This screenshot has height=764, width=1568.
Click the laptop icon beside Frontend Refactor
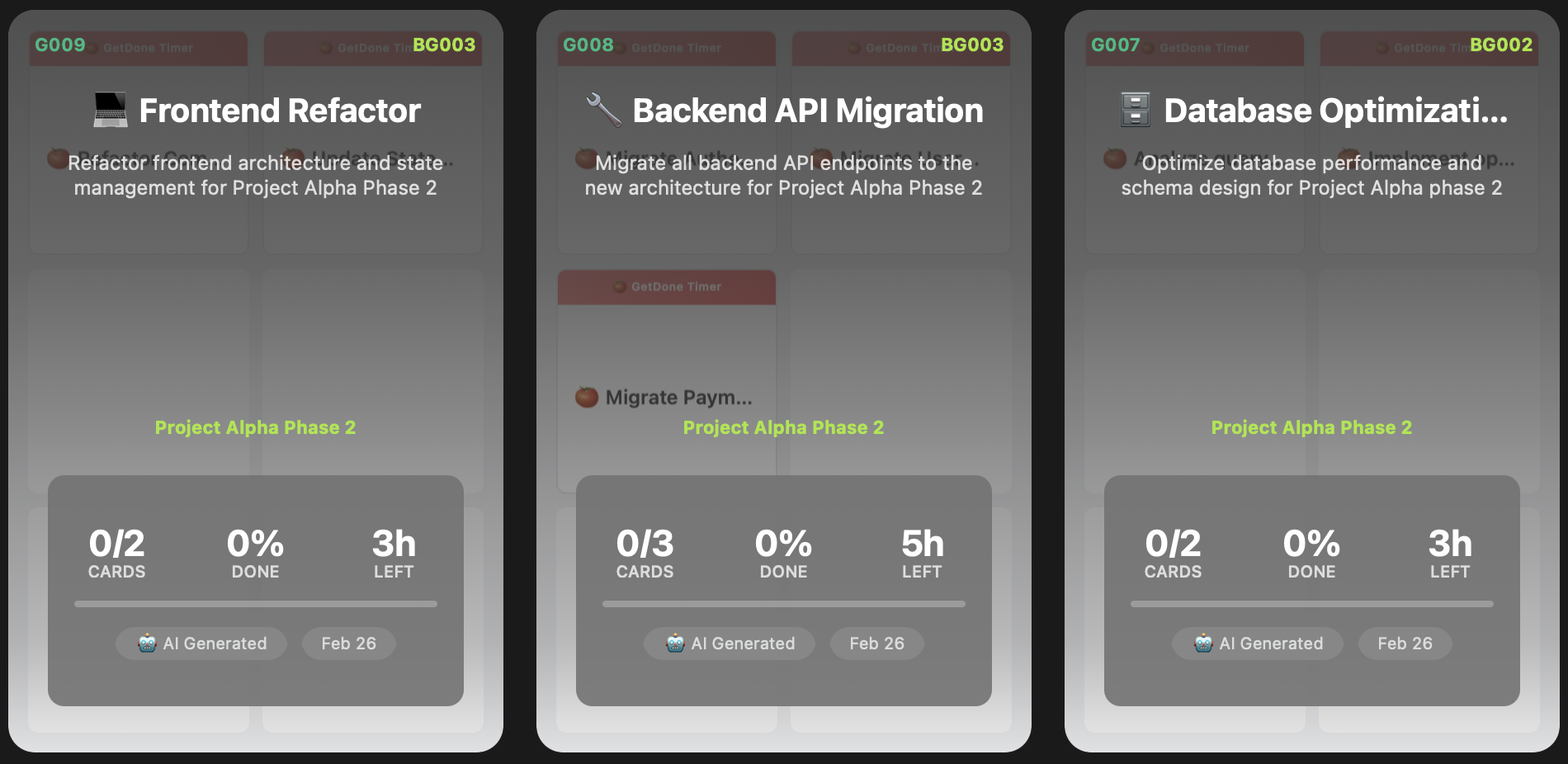tap(110, 111)
